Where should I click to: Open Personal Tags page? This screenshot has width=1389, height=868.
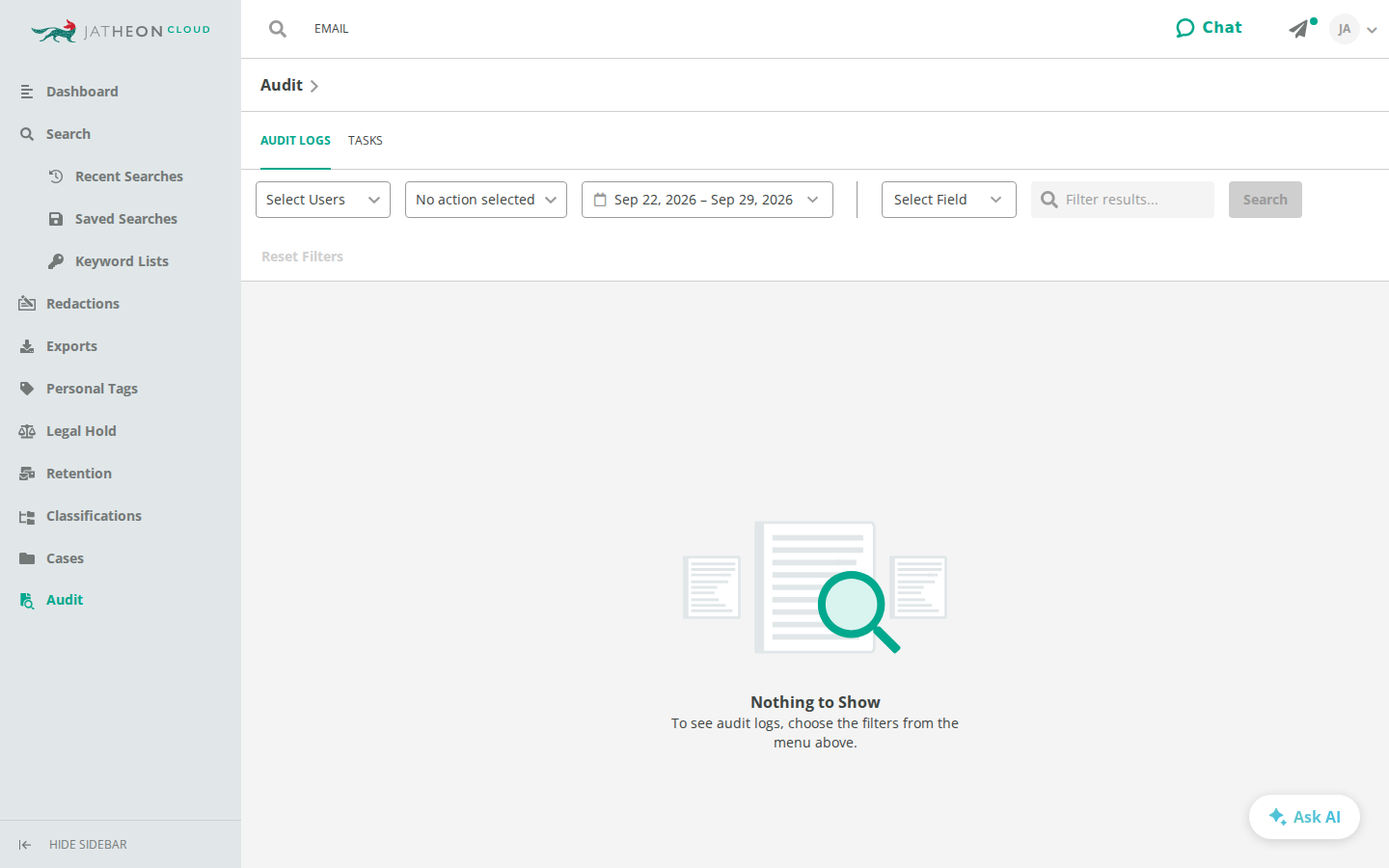coord(92,389)
